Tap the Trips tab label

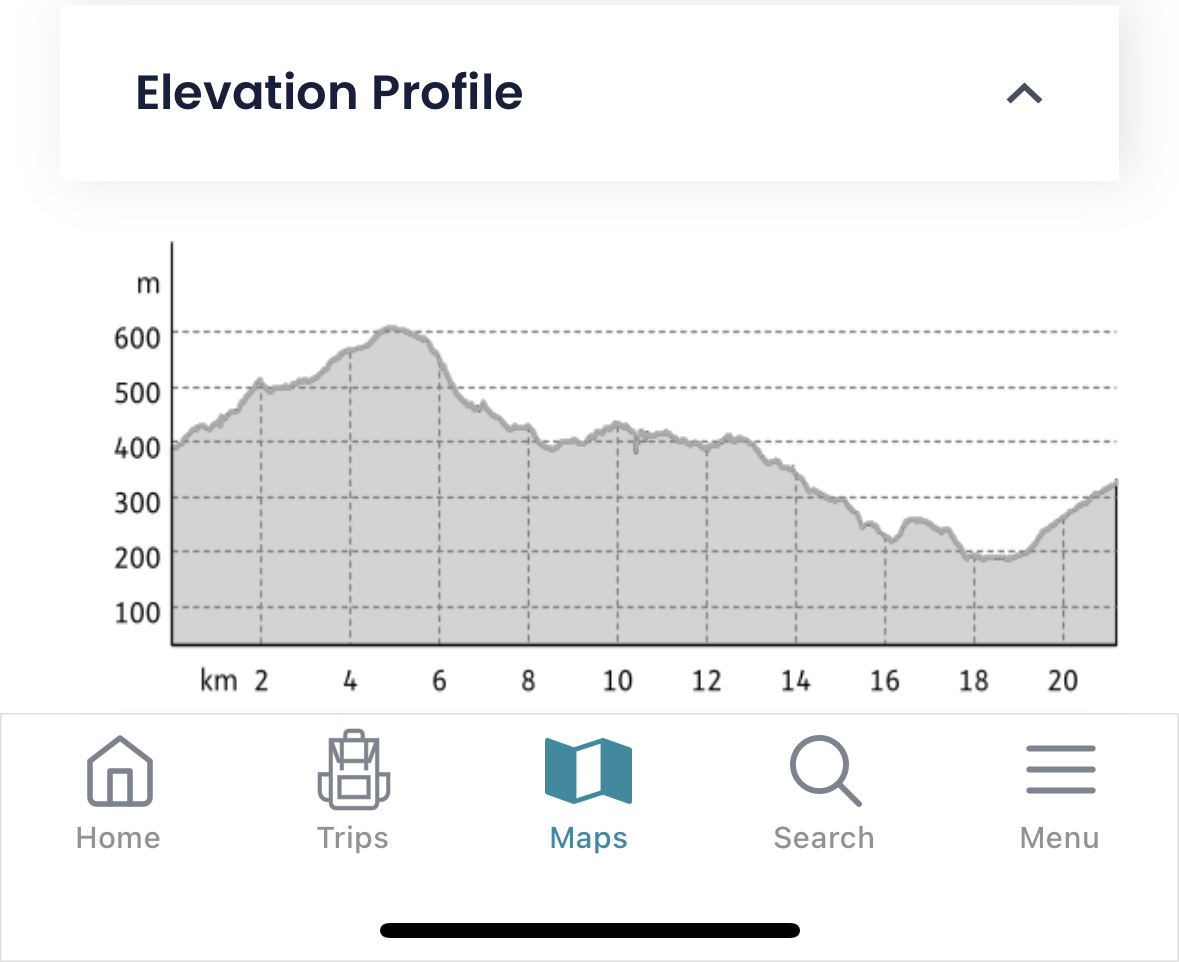tap(352, 838)
